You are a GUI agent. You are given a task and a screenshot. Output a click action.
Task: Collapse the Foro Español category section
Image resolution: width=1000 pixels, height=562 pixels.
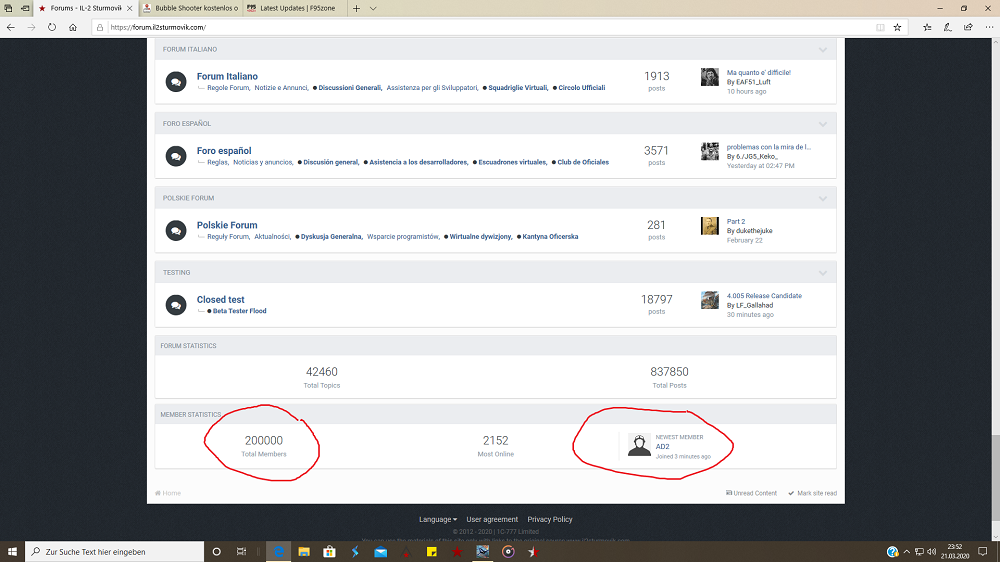point(823,124)
